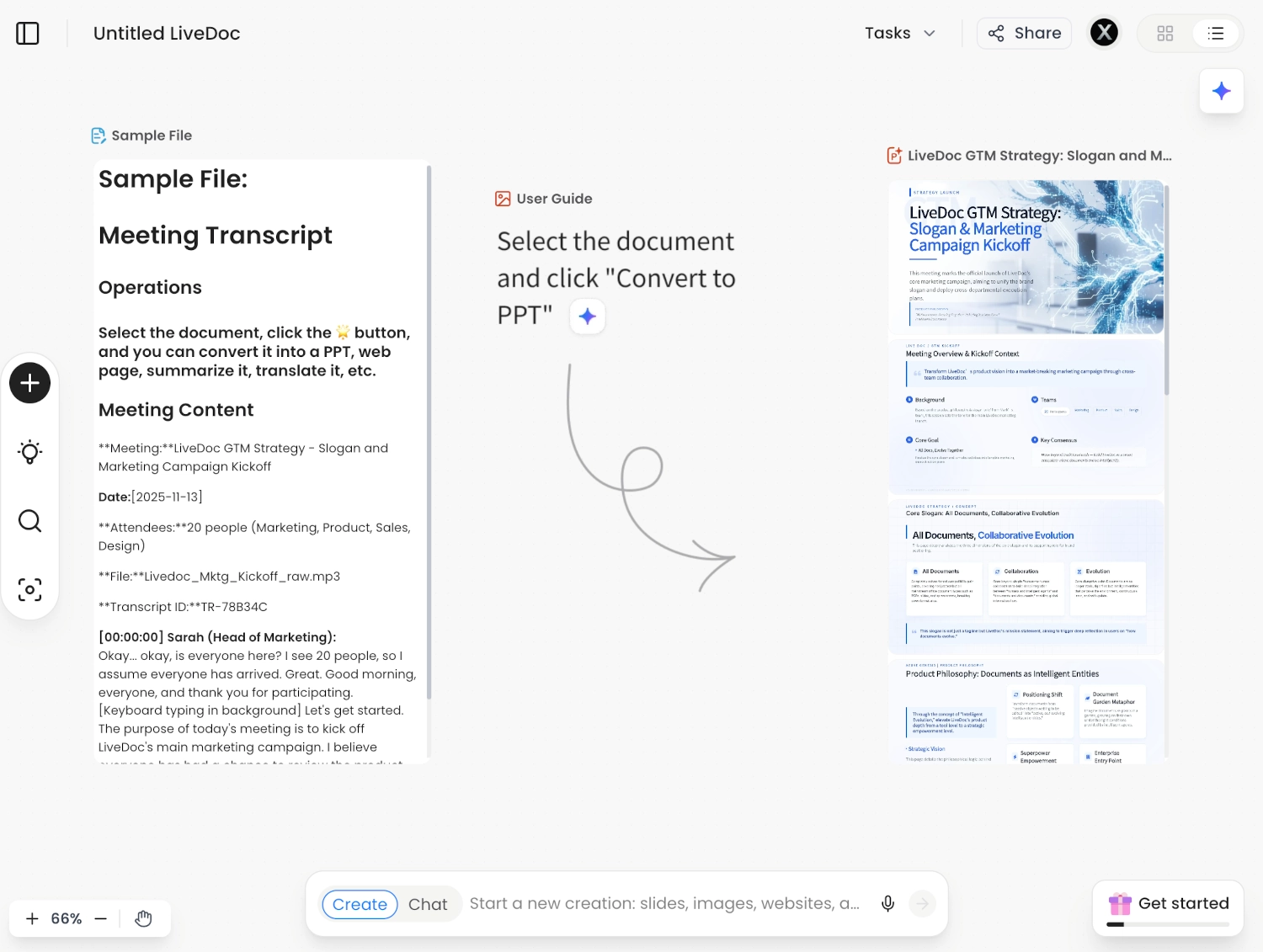Click the Meeting Content heading

click(176, 410)
